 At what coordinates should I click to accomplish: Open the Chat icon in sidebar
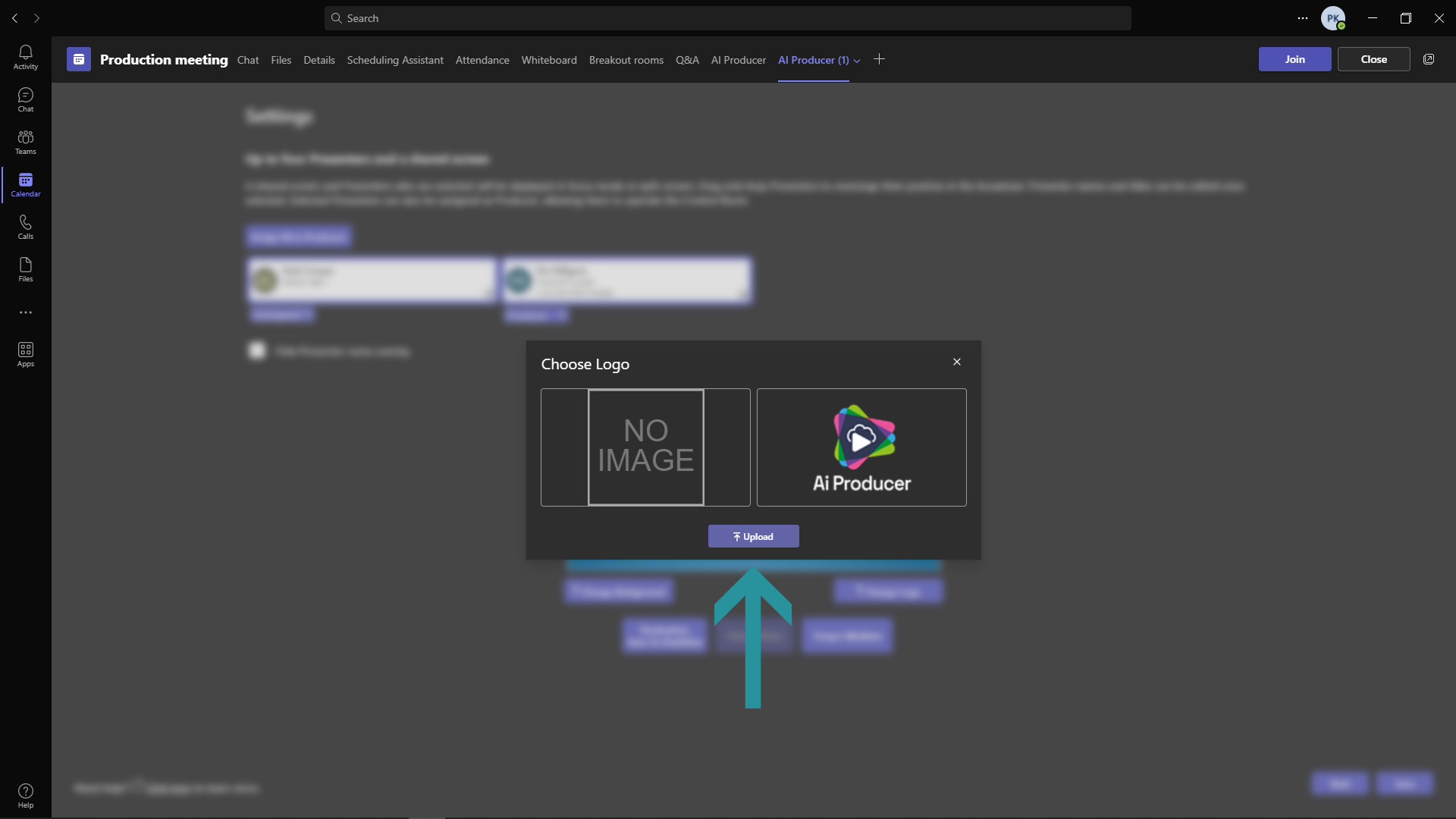pos(26,99)
